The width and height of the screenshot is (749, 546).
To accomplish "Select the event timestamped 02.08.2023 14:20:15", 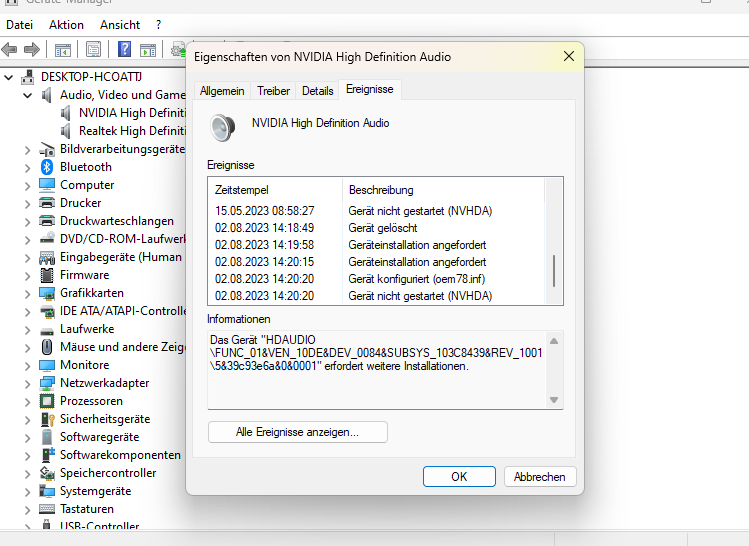I will 376,262.
